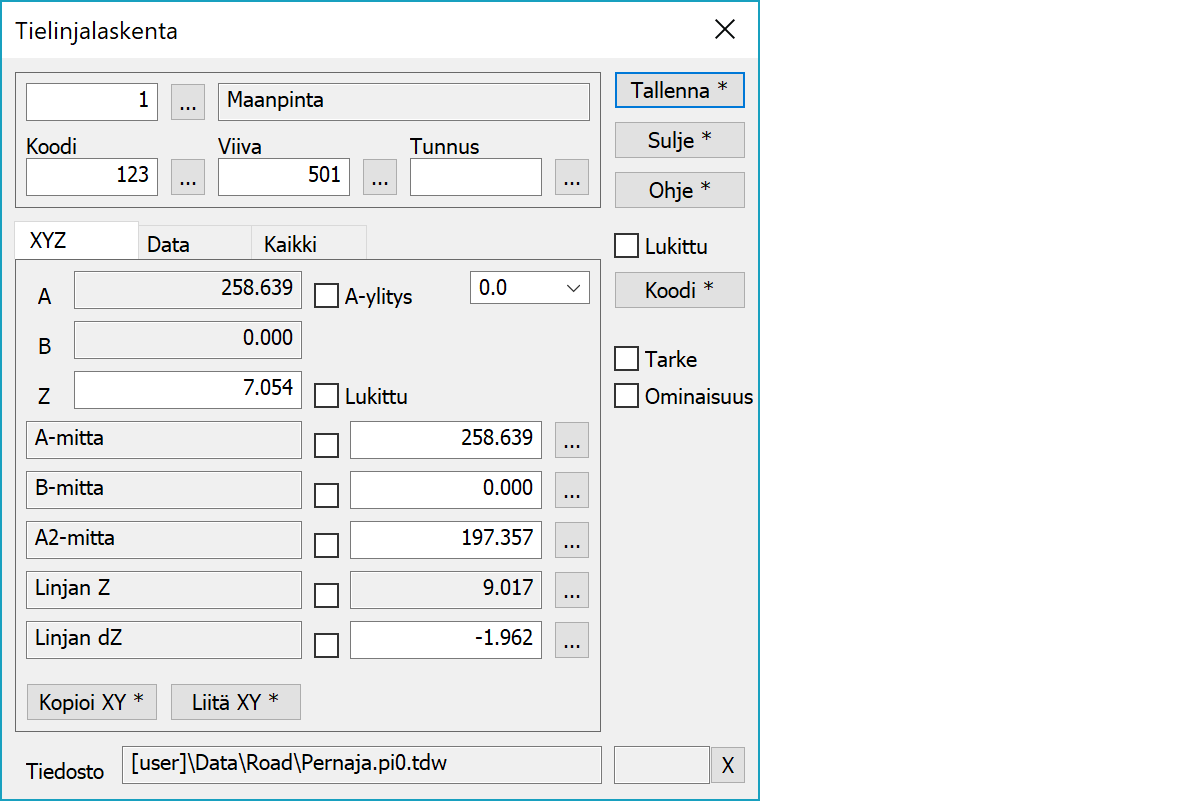1200x801 pixels.
Task: Open the ellipsis button for A-mitta row
Action: 571,440
